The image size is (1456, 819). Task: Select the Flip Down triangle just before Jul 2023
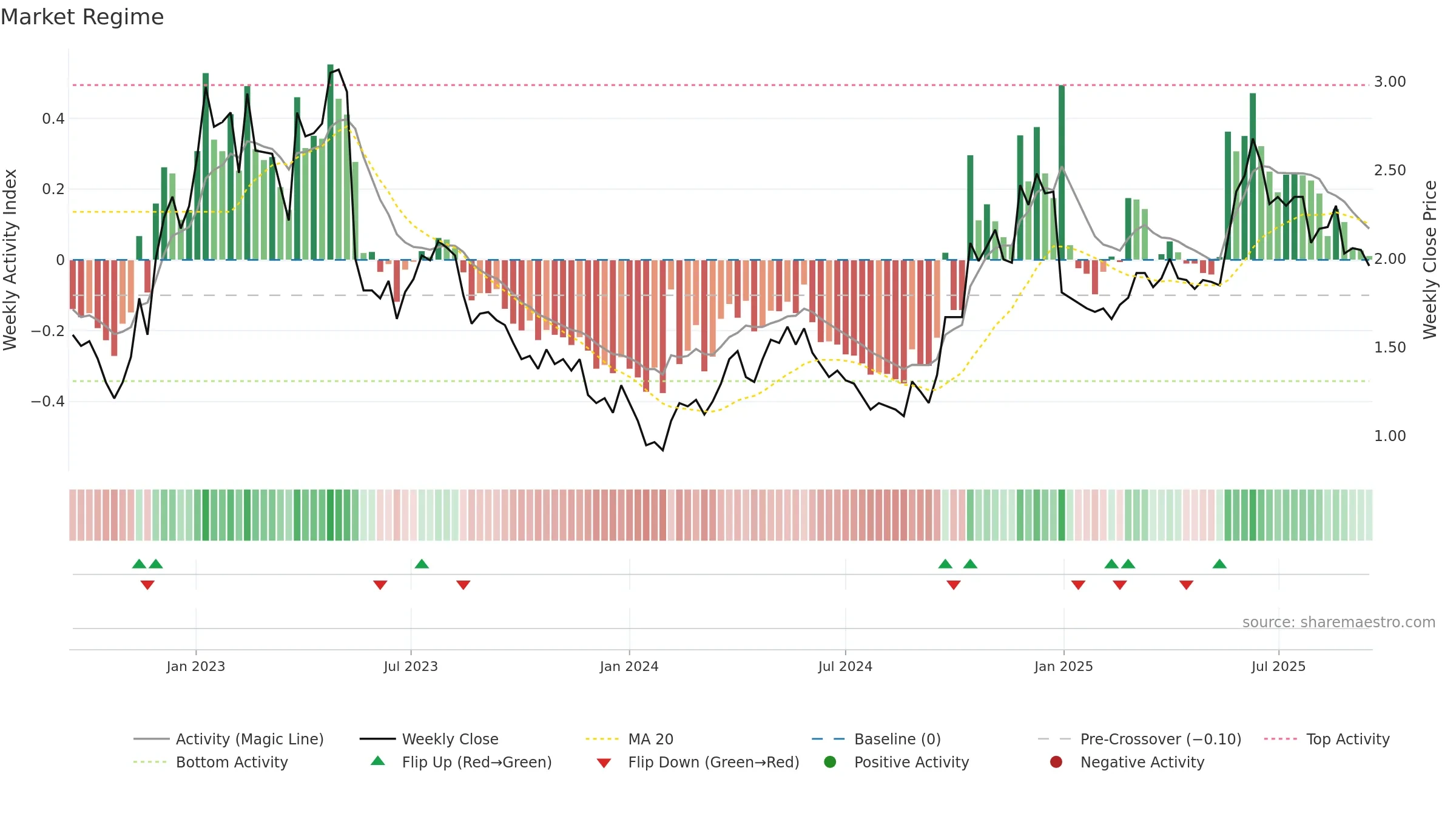coord(380,585)
